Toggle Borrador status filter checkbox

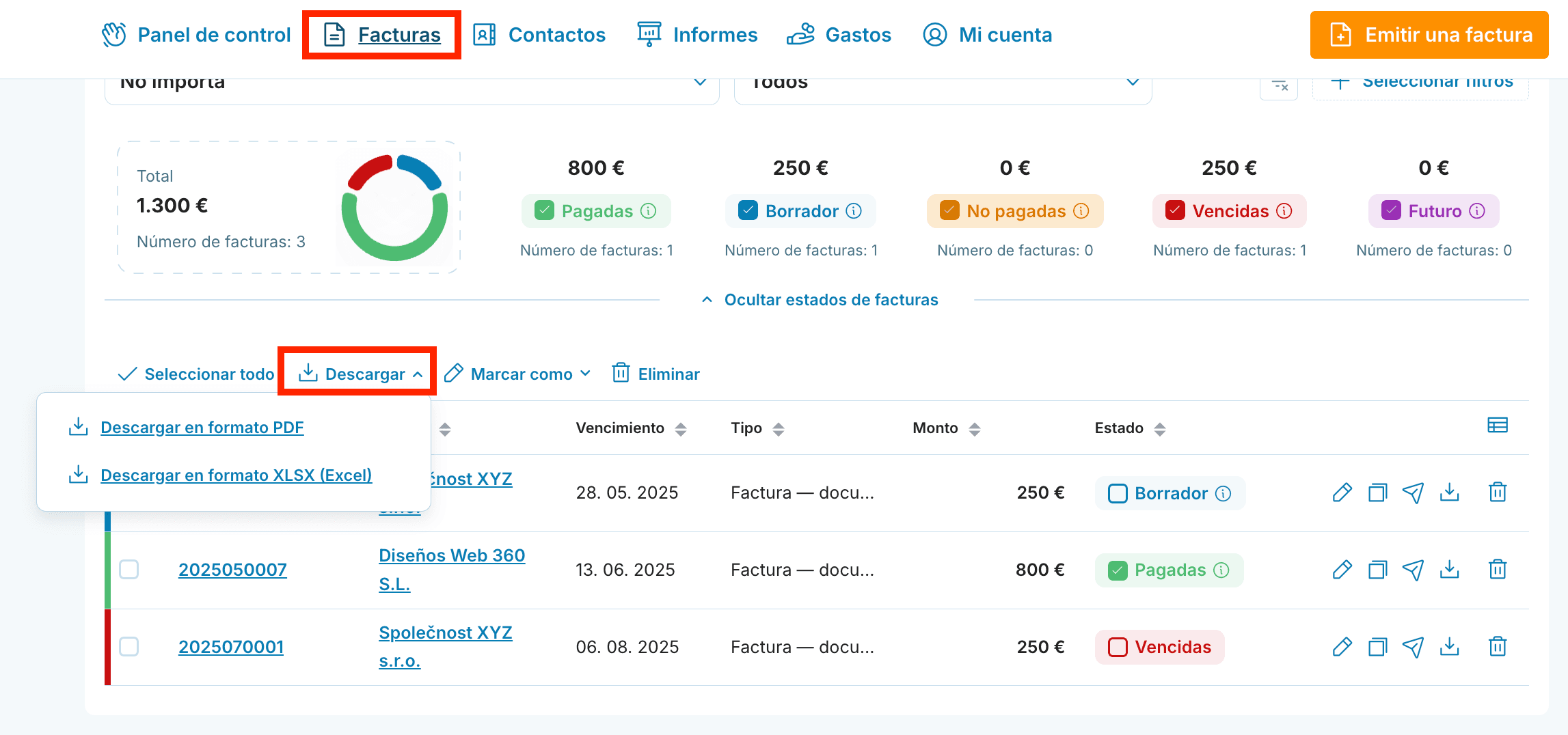pos(748,211)
